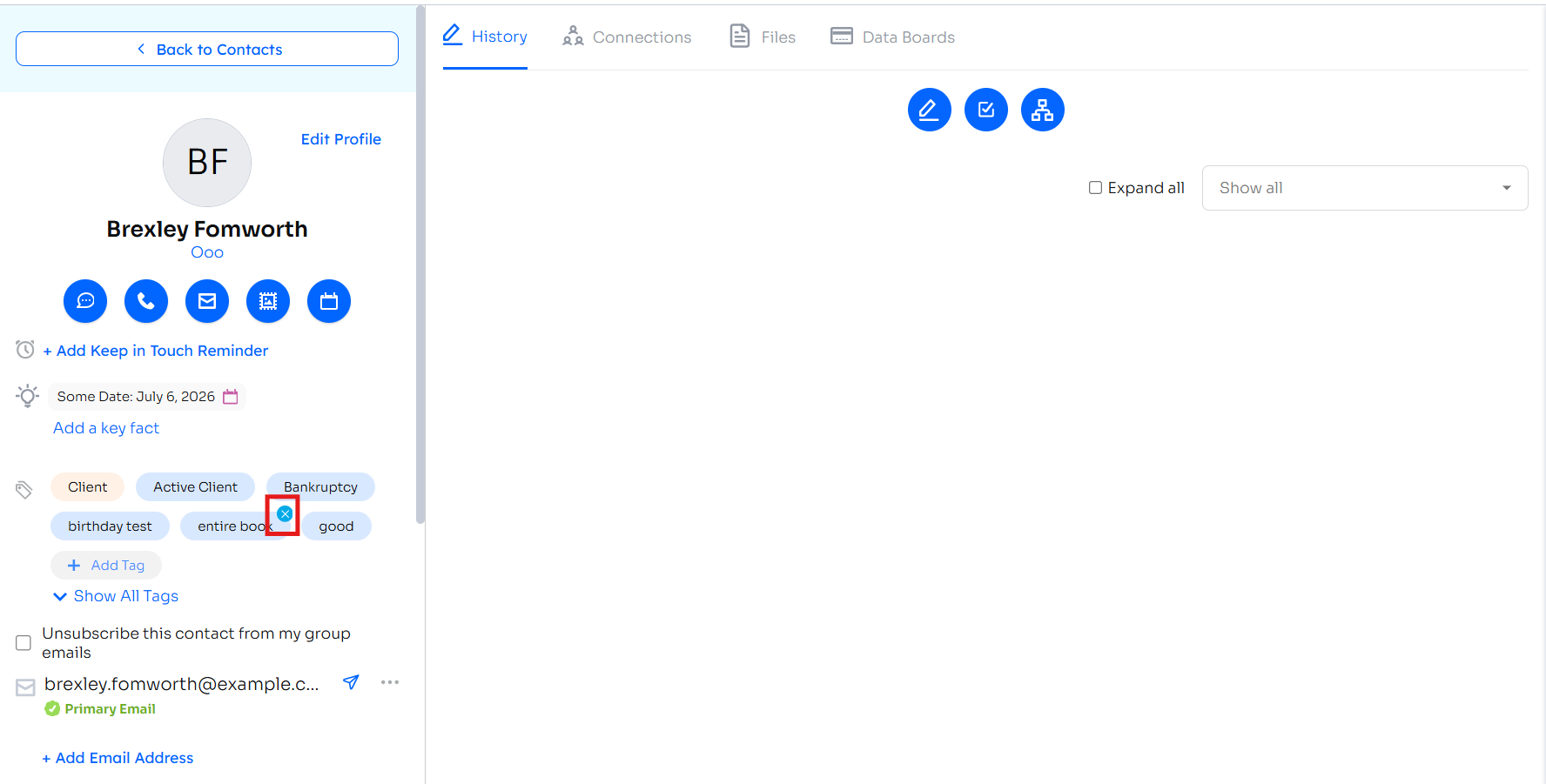The height and width of the screenshot is (784, 1546).
Task: Check unsubscribe from group emails box
Action: click(x=24, y=643)
